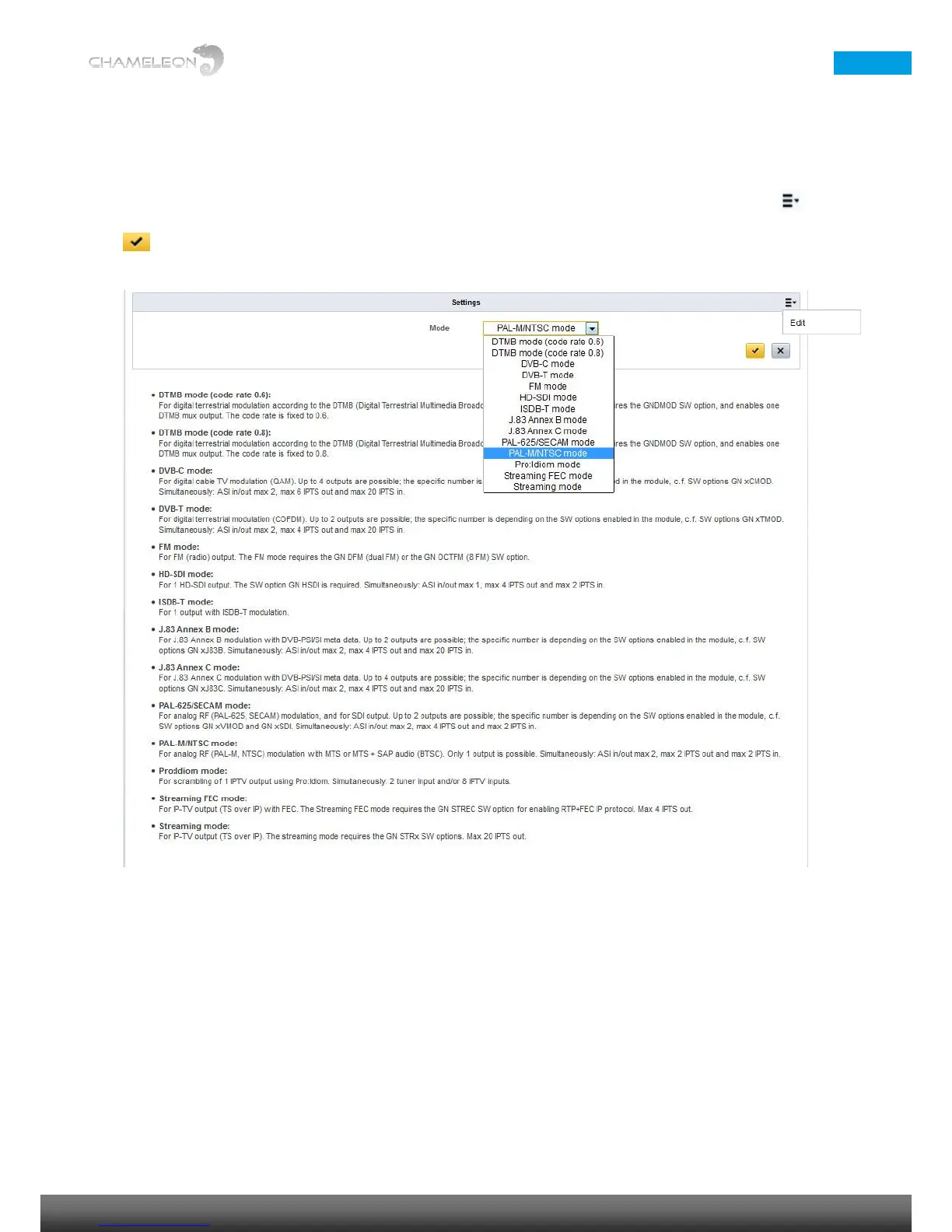Pick DVB-T mode from the list
952x1232 pixels.
point(548,375)
